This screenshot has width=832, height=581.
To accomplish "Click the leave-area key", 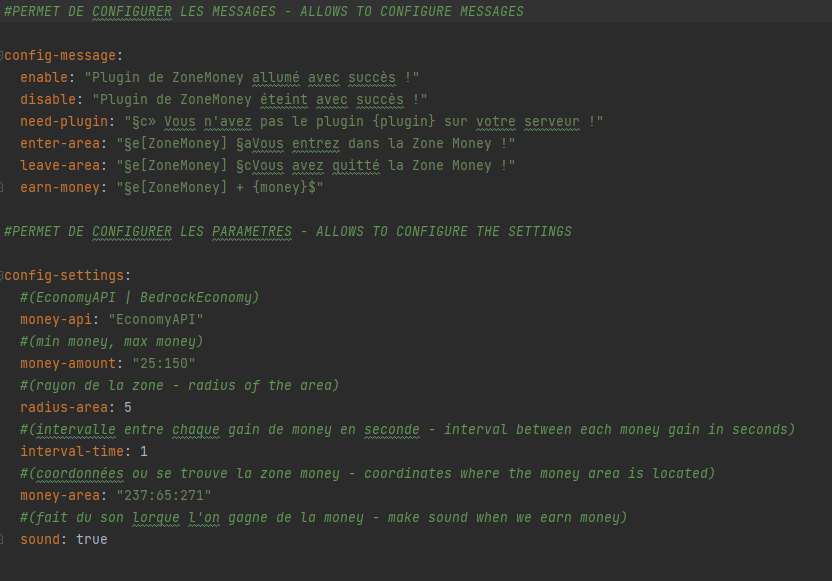I will click(x=58, y=165).
